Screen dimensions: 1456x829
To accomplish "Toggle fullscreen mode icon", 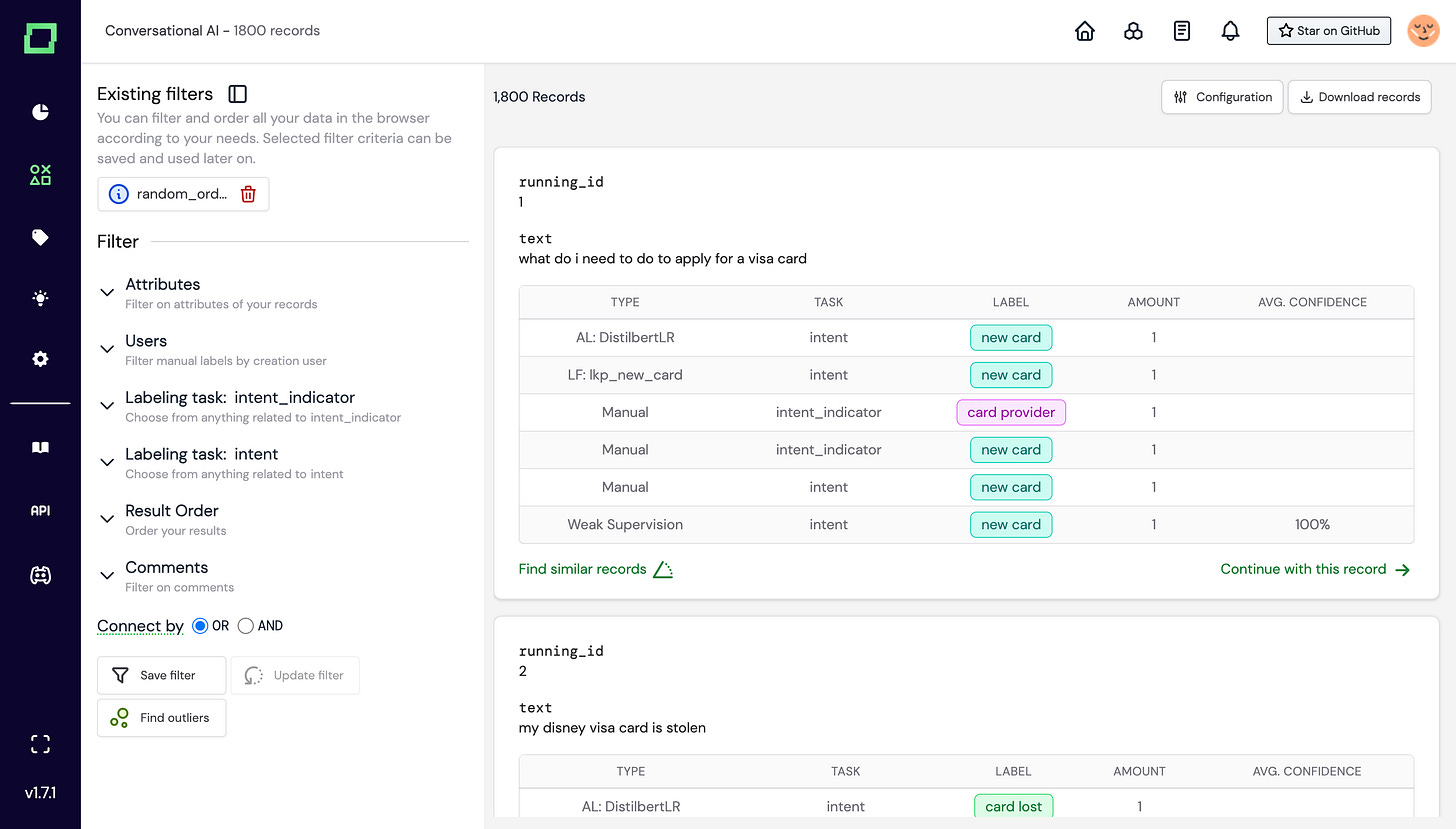I will [40, 743].
